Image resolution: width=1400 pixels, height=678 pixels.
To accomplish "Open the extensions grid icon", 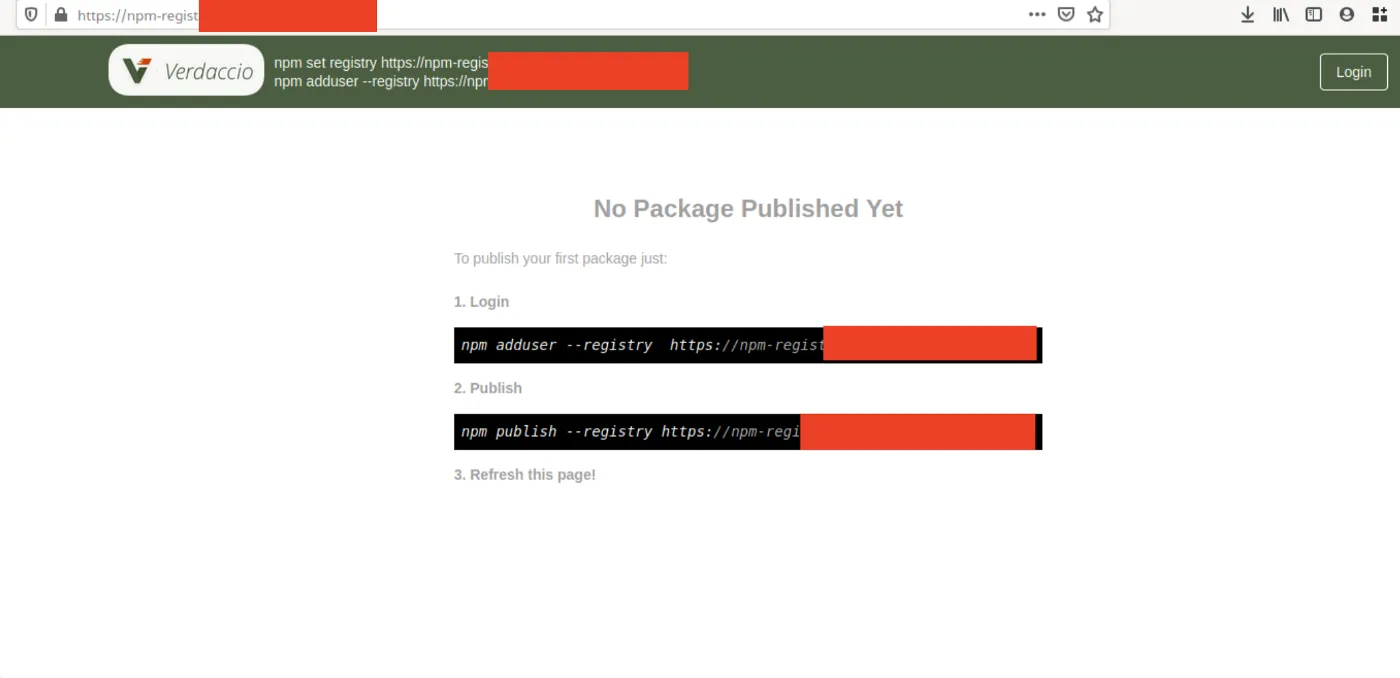I will click(1380, 15).
